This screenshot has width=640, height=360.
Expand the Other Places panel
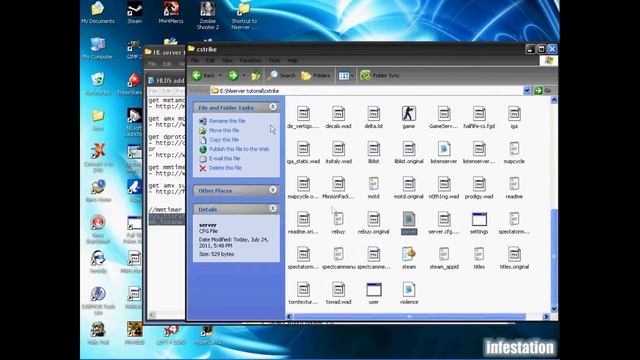click(273, 190)
